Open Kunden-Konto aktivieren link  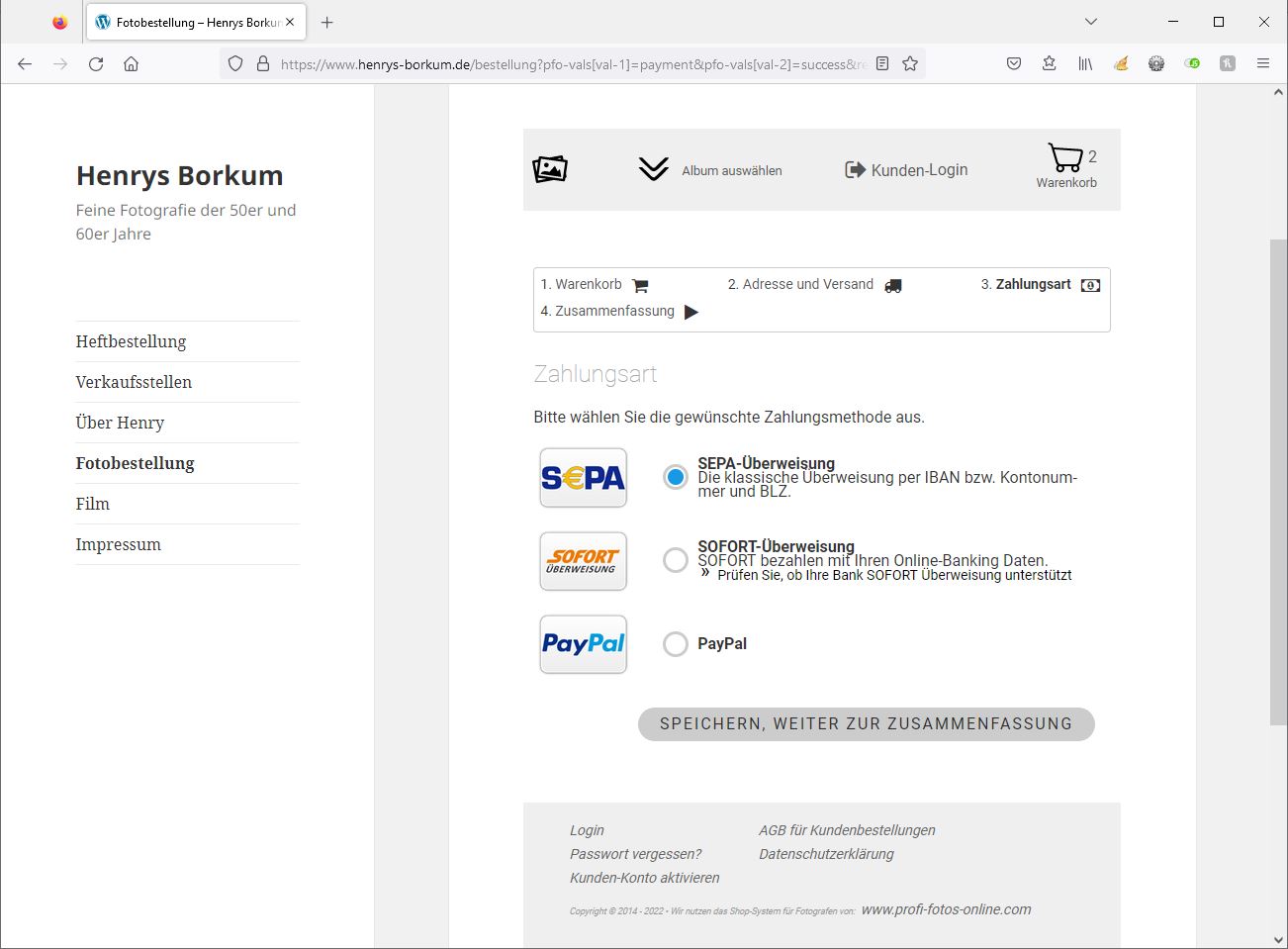coord(644,878)
